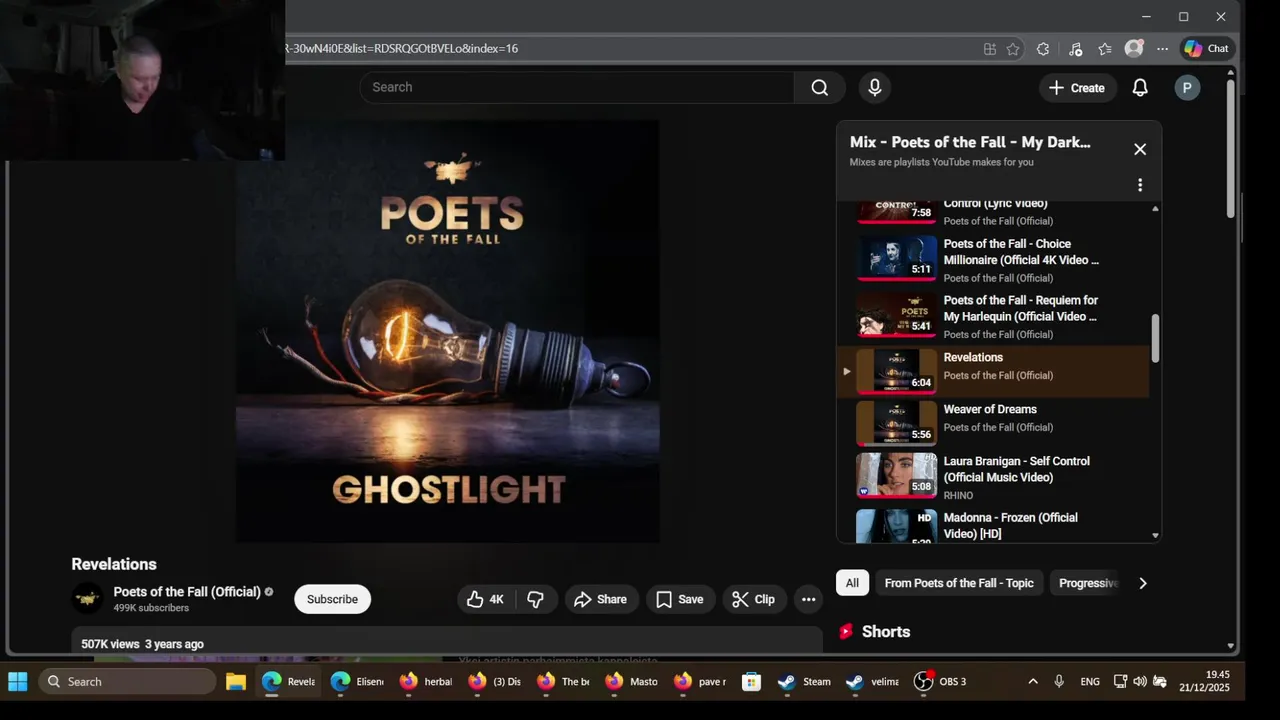Screen dimensions: 1280x720
Task: Click the playlist panel scrollbar thumb
Action: click(x=1155, y=338)
